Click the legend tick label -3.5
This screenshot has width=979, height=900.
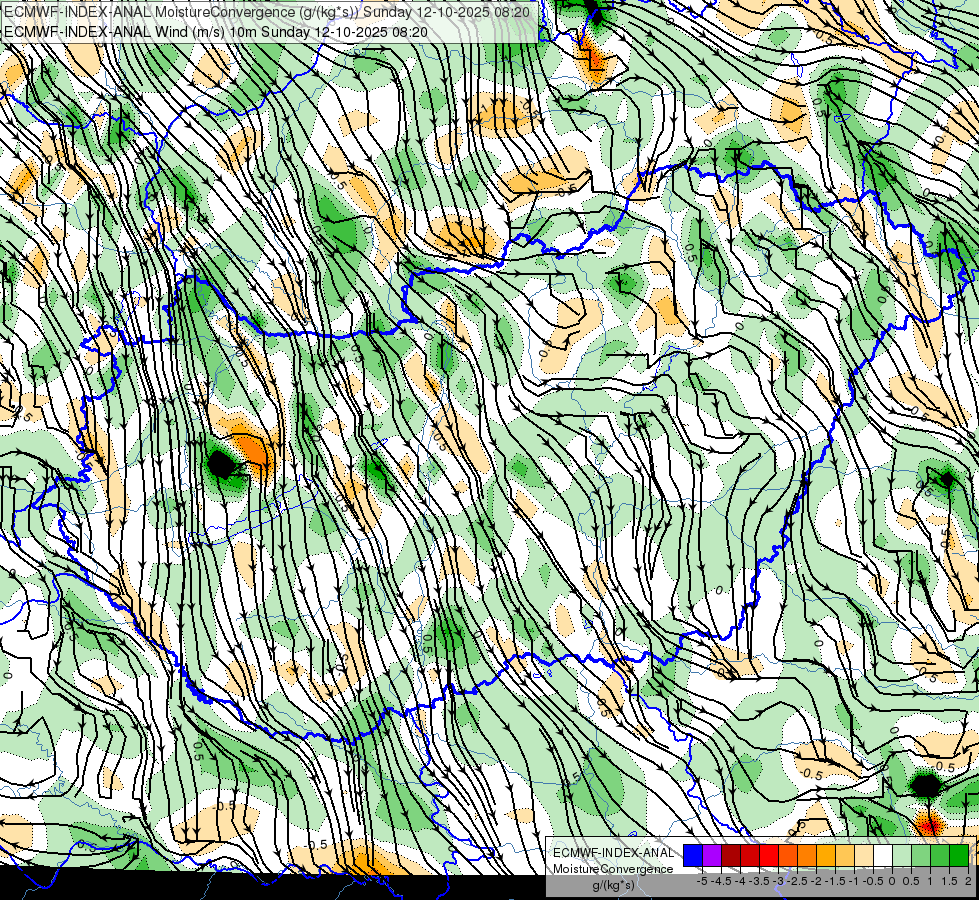(759, 881)
